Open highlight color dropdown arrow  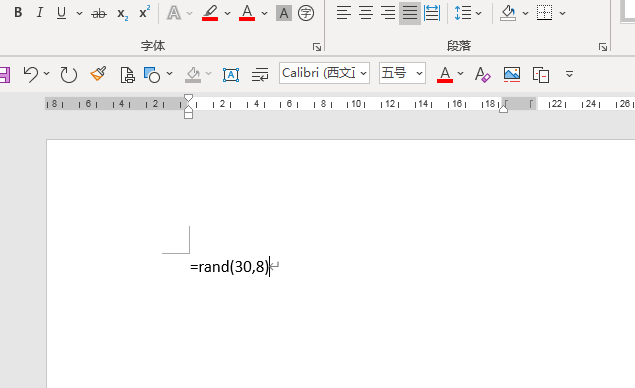pos(228,13)
